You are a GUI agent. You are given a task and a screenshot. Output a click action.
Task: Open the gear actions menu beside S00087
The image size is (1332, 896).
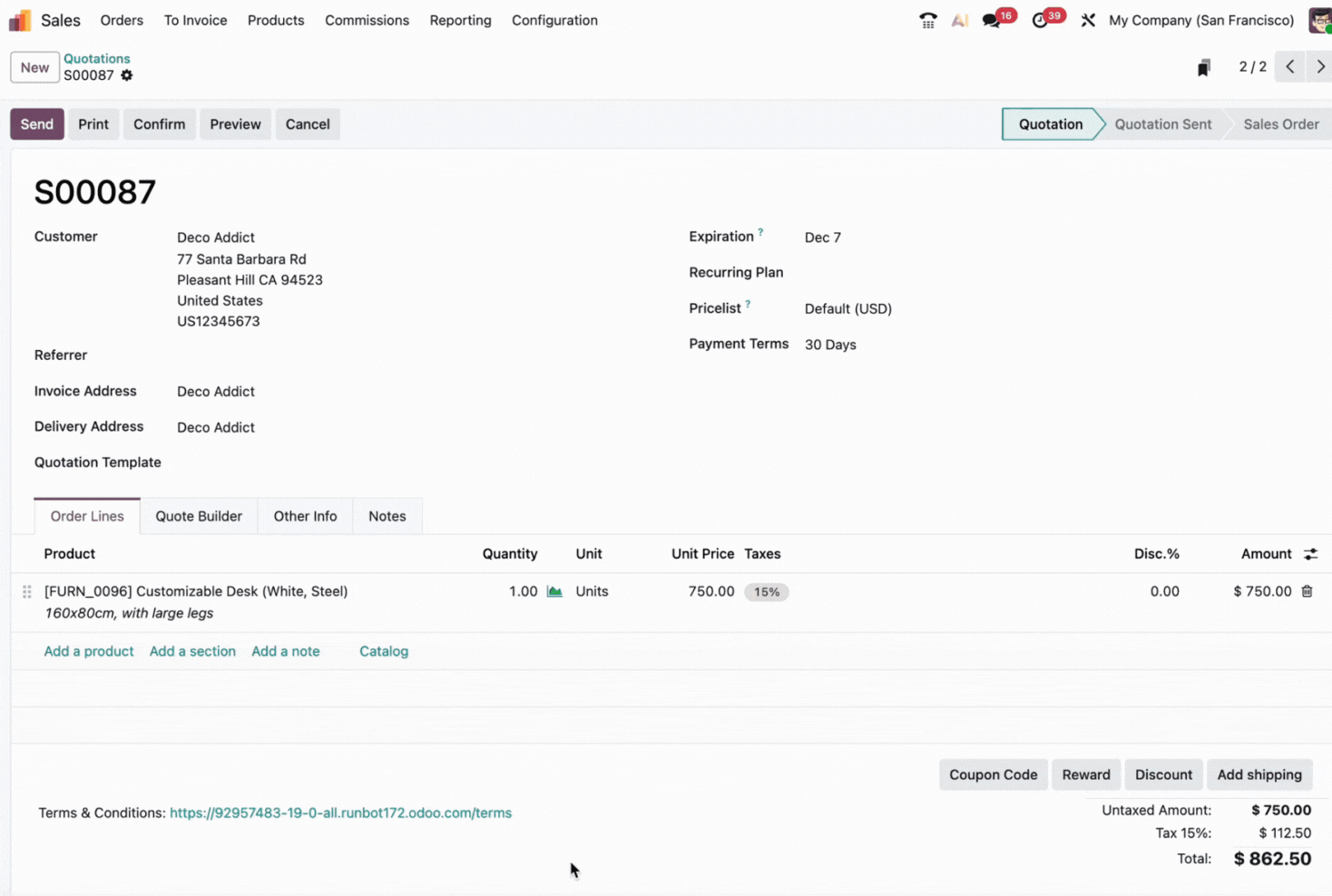[x=127, y=75]
